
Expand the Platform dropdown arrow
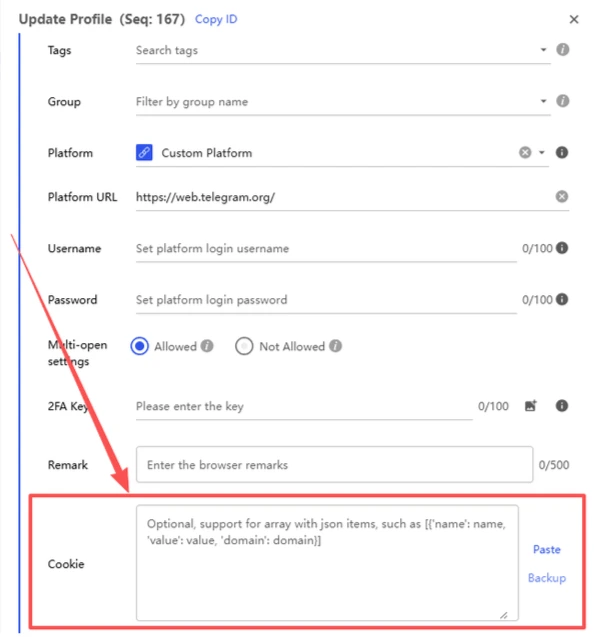coord(542,153)
